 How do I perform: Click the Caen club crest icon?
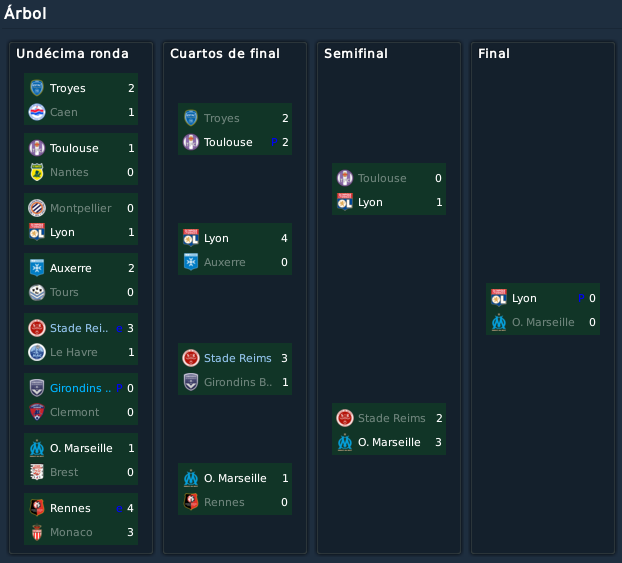[x=37, y=112]
